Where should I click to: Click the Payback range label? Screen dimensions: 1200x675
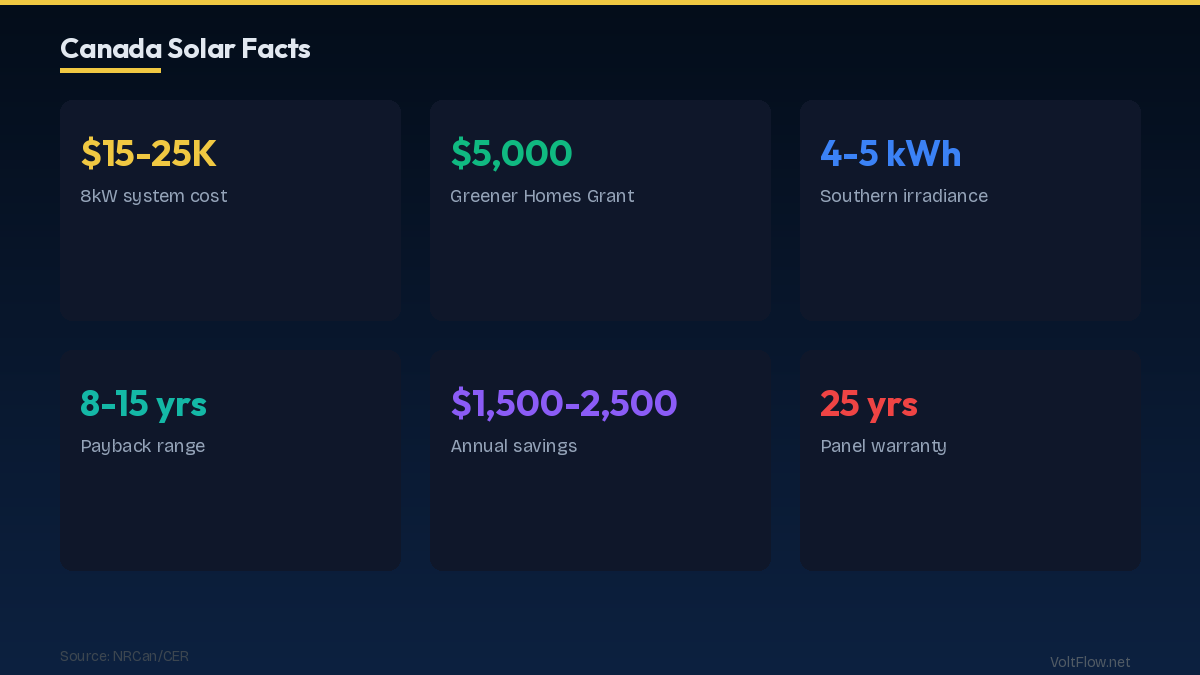[142, 446]
